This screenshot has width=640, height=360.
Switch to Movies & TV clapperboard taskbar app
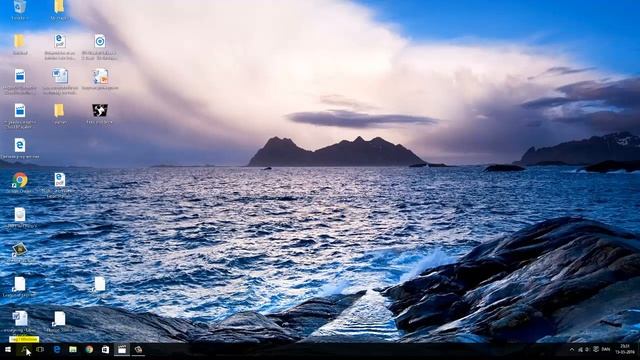(122, 350)
